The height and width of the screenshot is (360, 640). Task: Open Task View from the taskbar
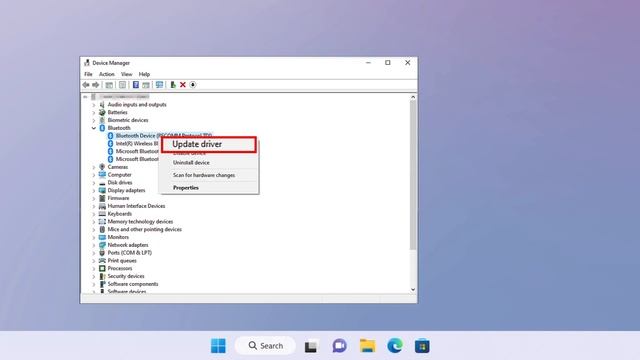point(311,346)
